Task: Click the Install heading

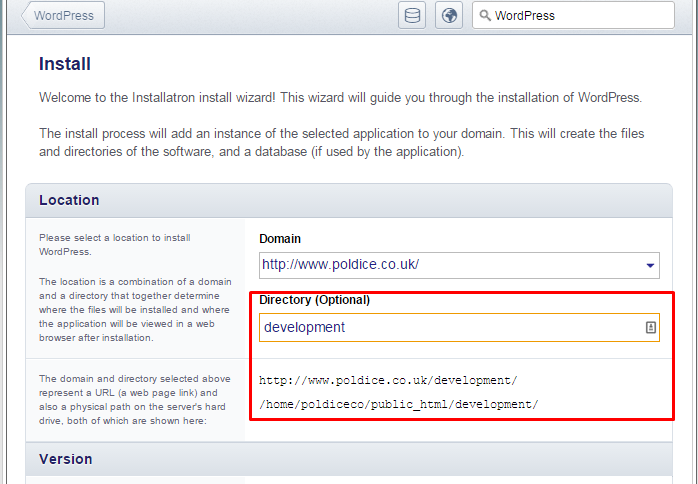Action: 65,64
